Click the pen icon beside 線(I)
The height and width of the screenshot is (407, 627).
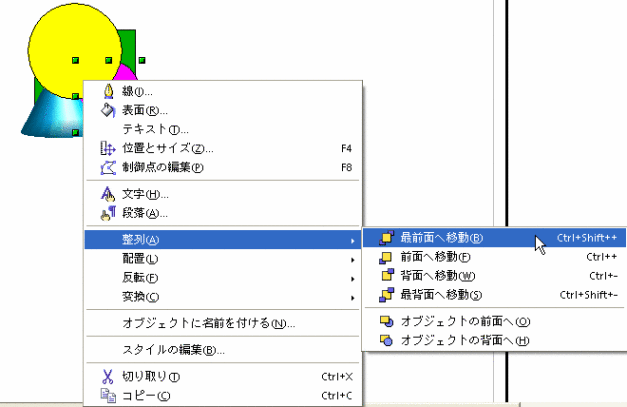[x=108, y=91]
